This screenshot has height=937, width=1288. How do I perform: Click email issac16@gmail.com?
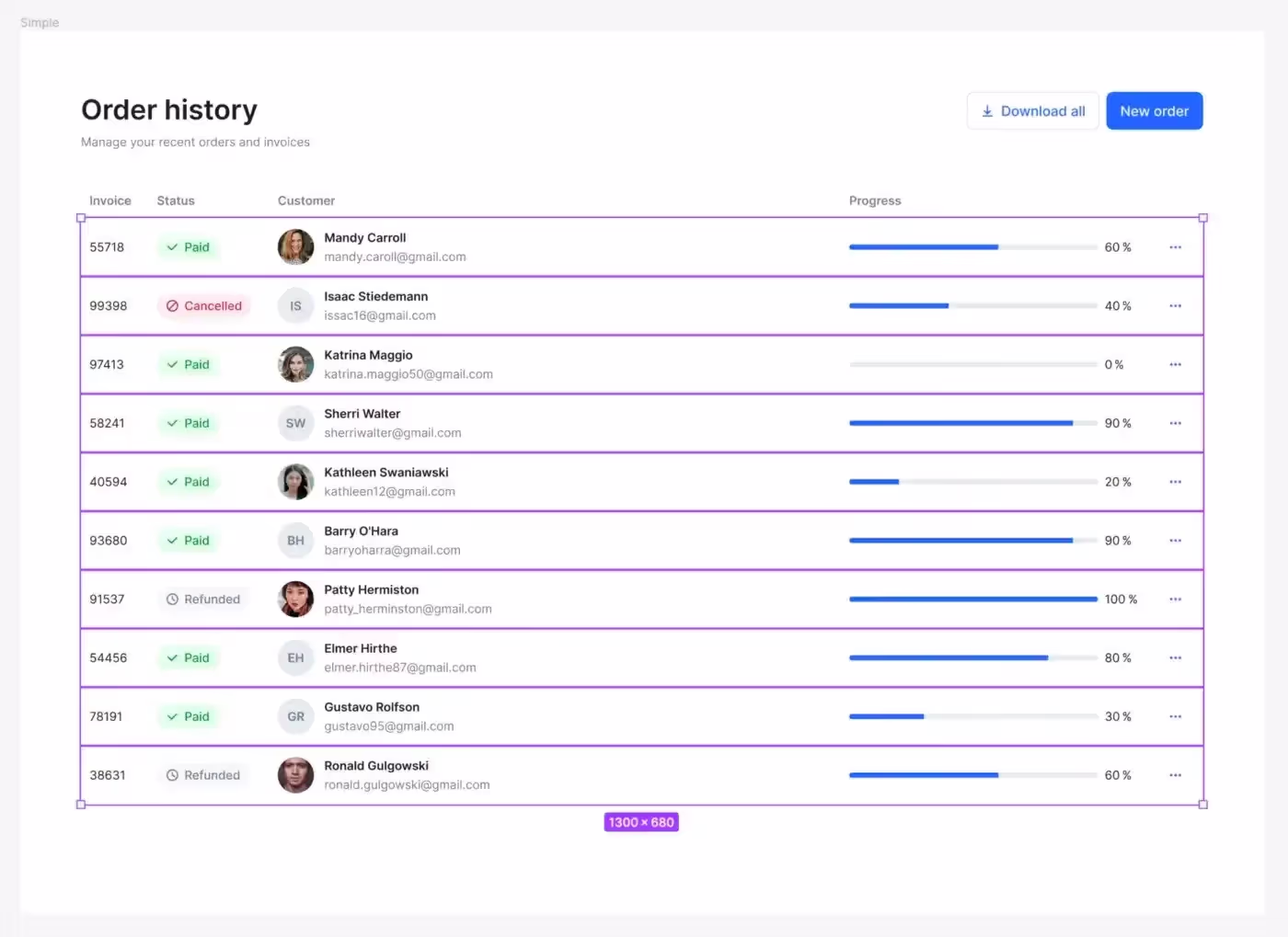[x=380, y=315]
